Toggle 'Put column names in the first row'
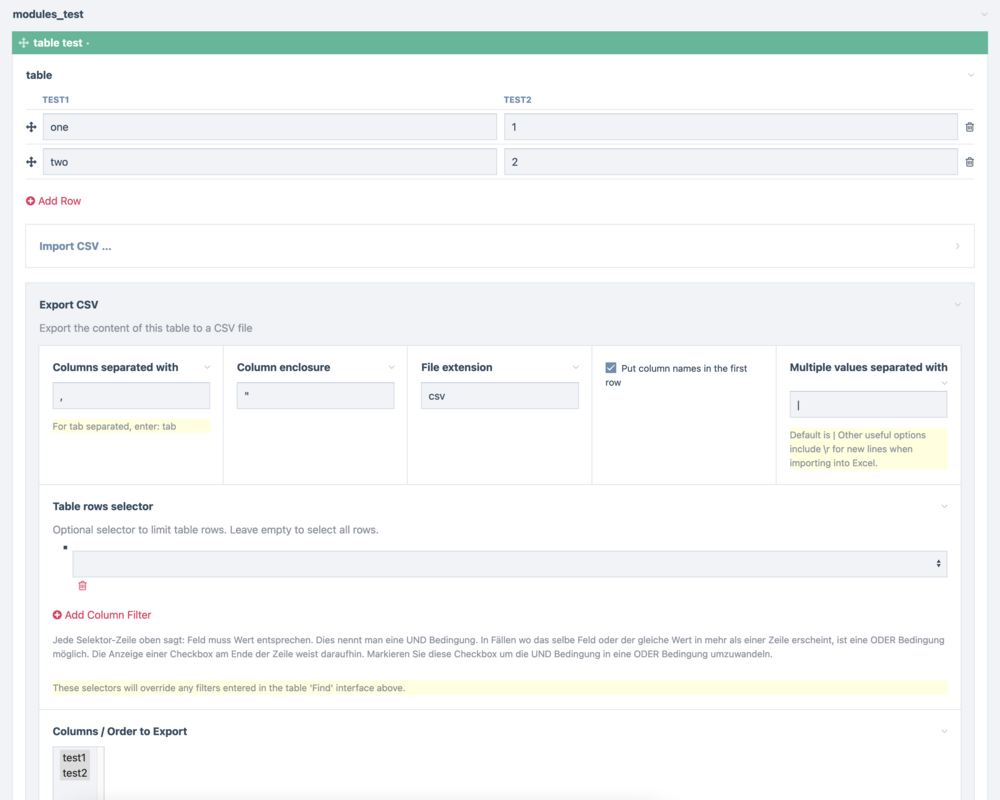Screen dimensions: 1000x800 pyautogui.click(x=611, y=368)
